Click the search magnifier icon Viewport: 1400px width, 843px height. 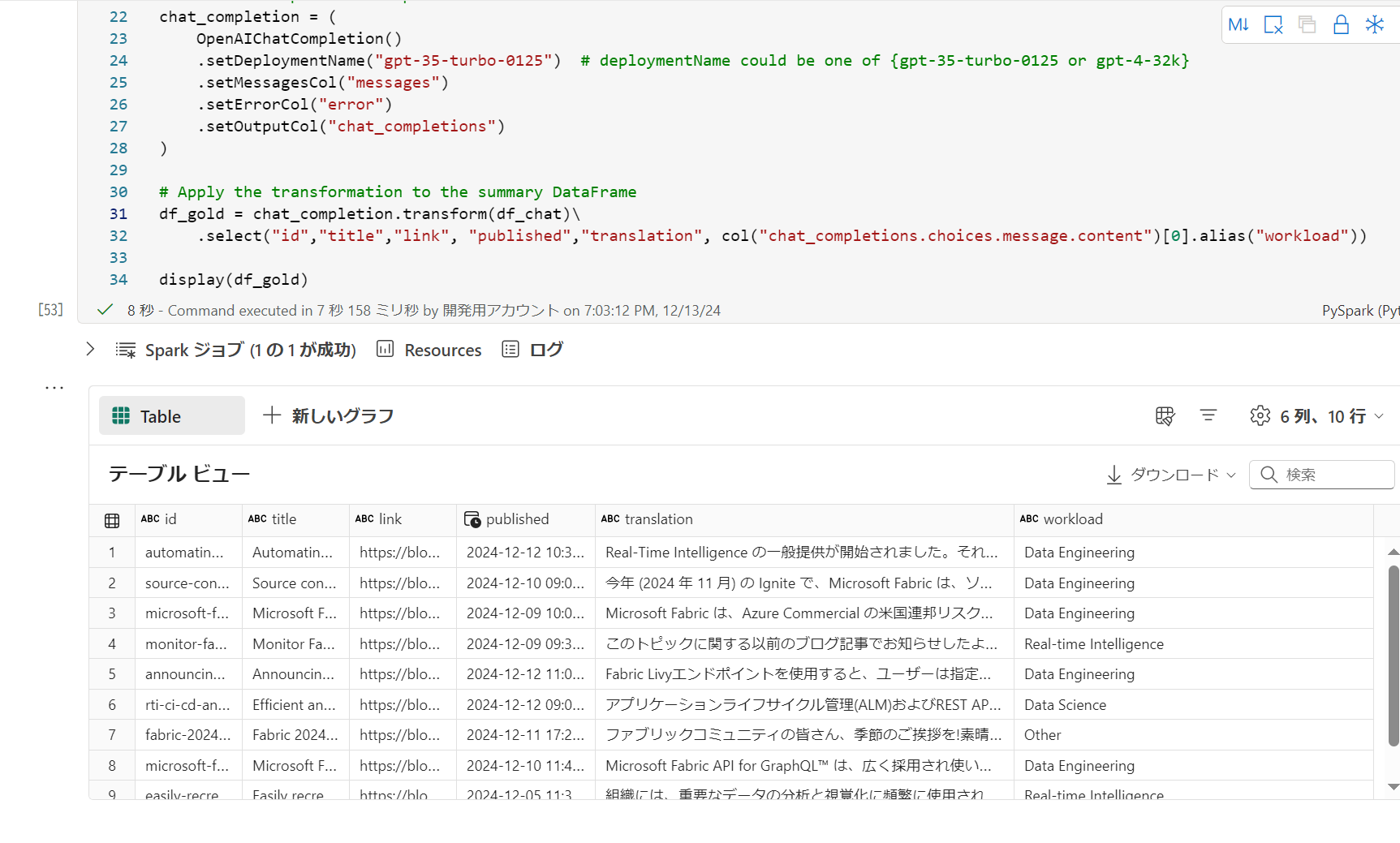coord(1269,475)
